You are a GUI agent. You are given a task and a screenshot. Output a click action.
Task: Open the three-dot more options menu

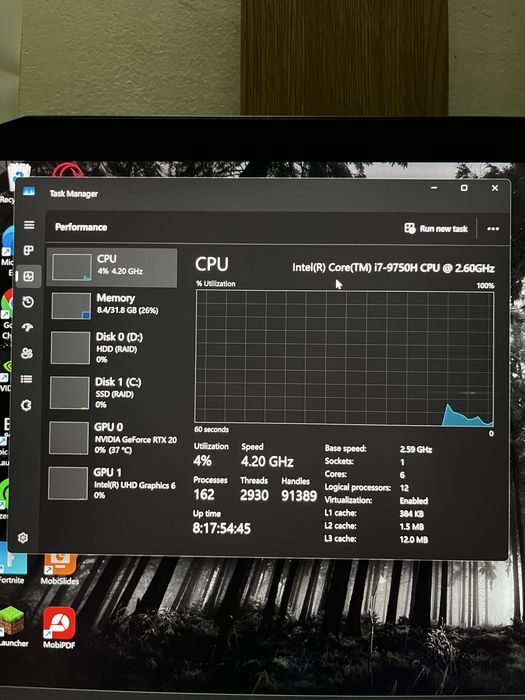[x=493, y=229]
